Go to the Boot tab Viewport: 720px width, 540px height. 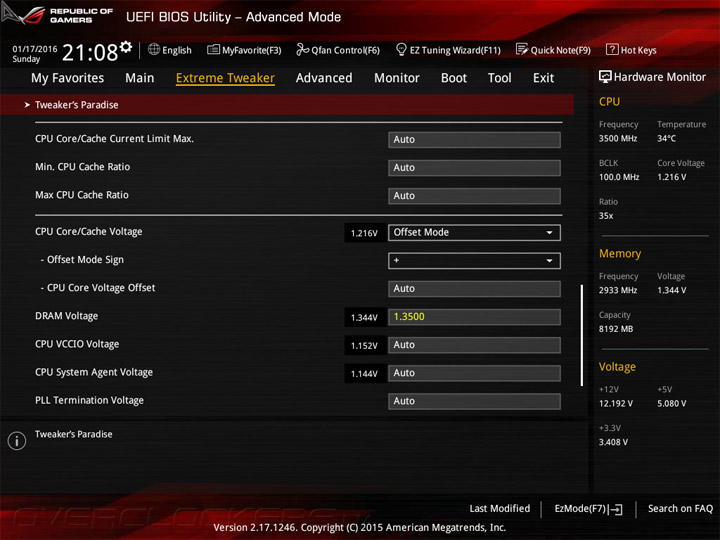tap(454, 78)
